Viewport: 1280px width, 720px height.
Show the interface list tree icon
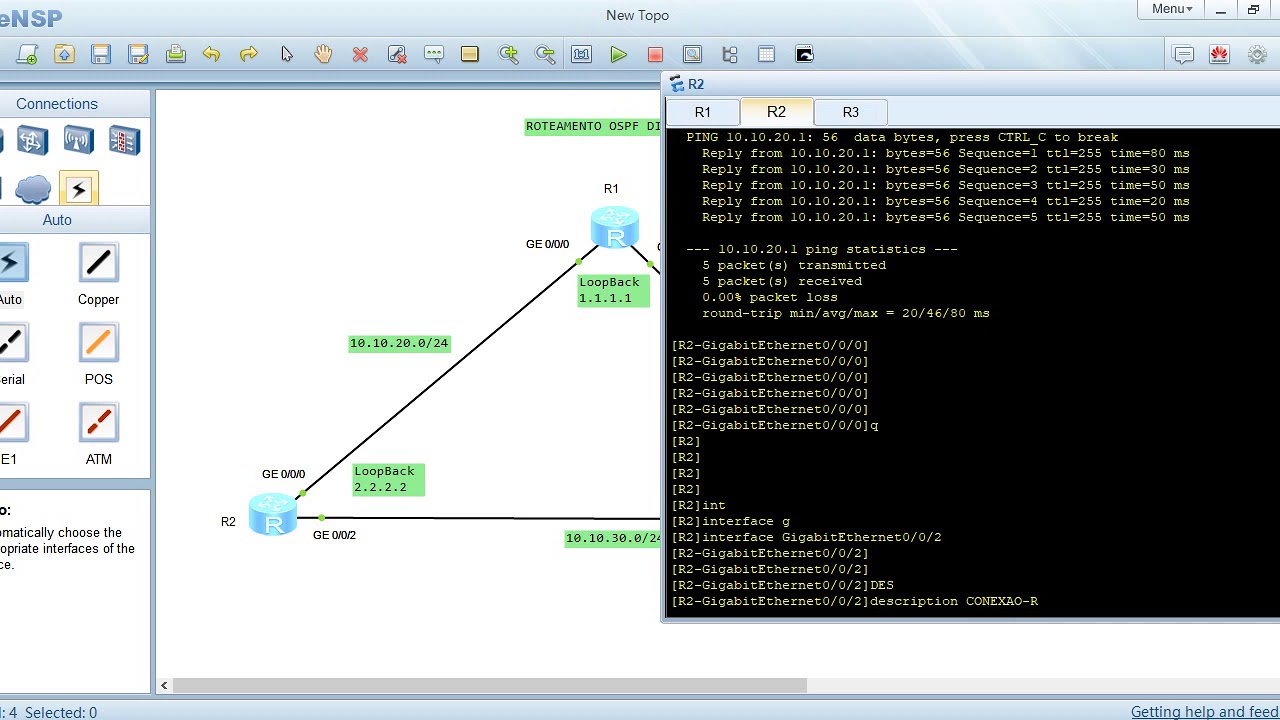point(730,55)
